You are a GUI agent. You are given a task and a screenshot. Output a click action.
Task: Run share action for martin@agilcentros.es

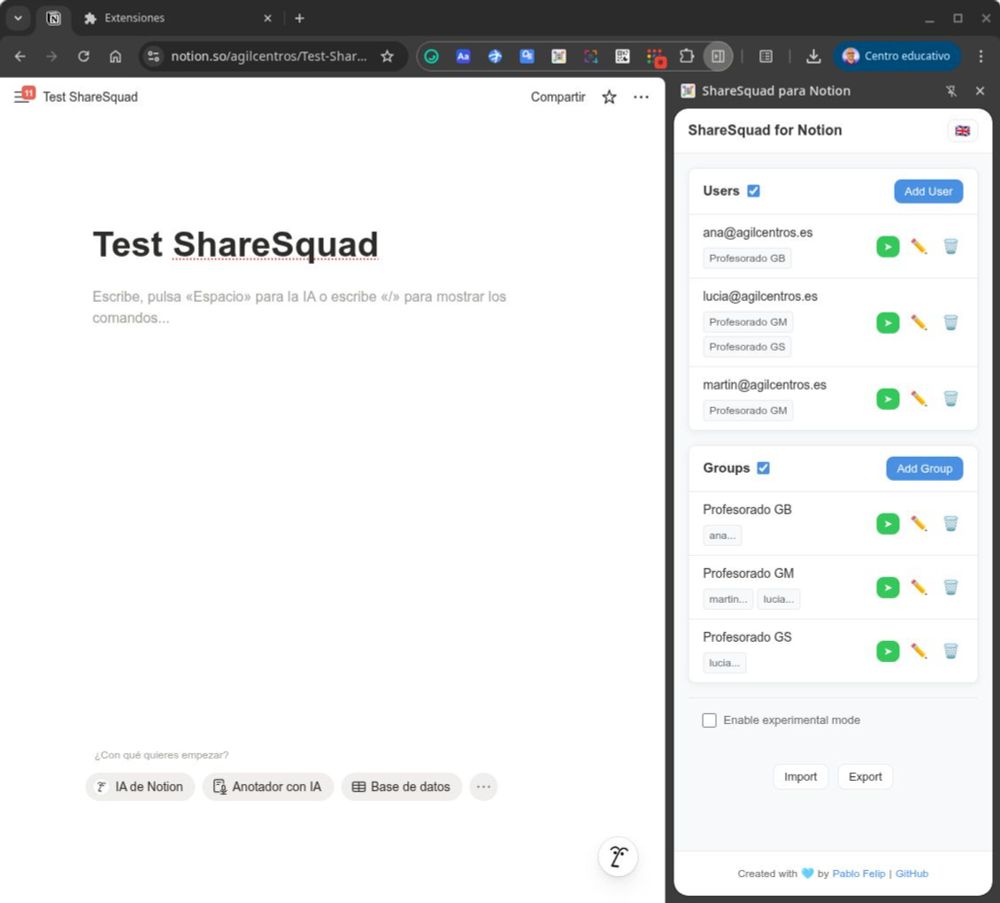pyautogui.click(x=888, y=399)
